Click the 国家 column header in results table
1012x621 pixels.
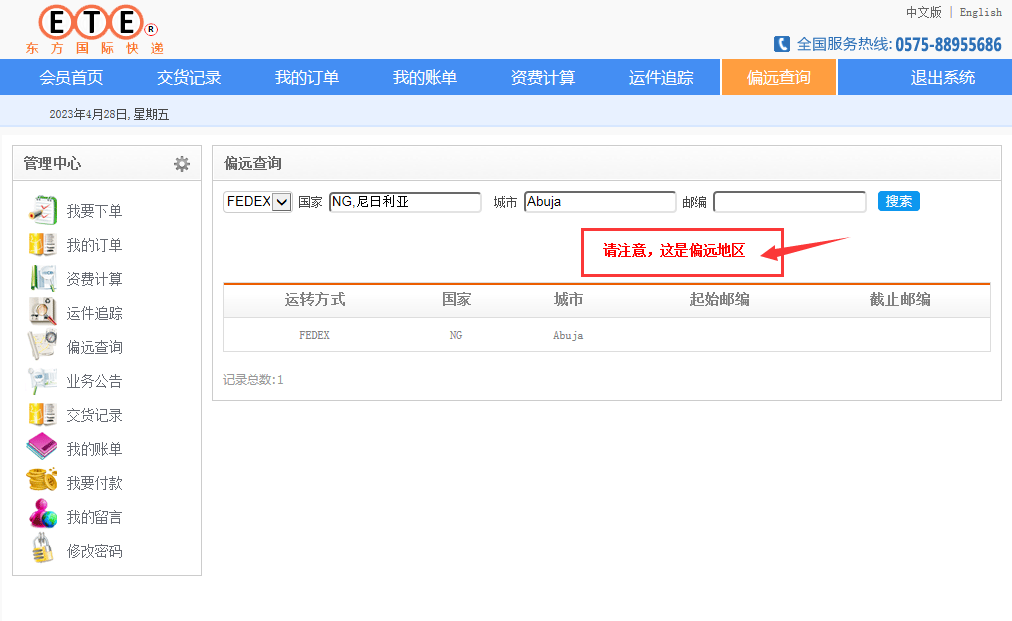pos(456,300)
